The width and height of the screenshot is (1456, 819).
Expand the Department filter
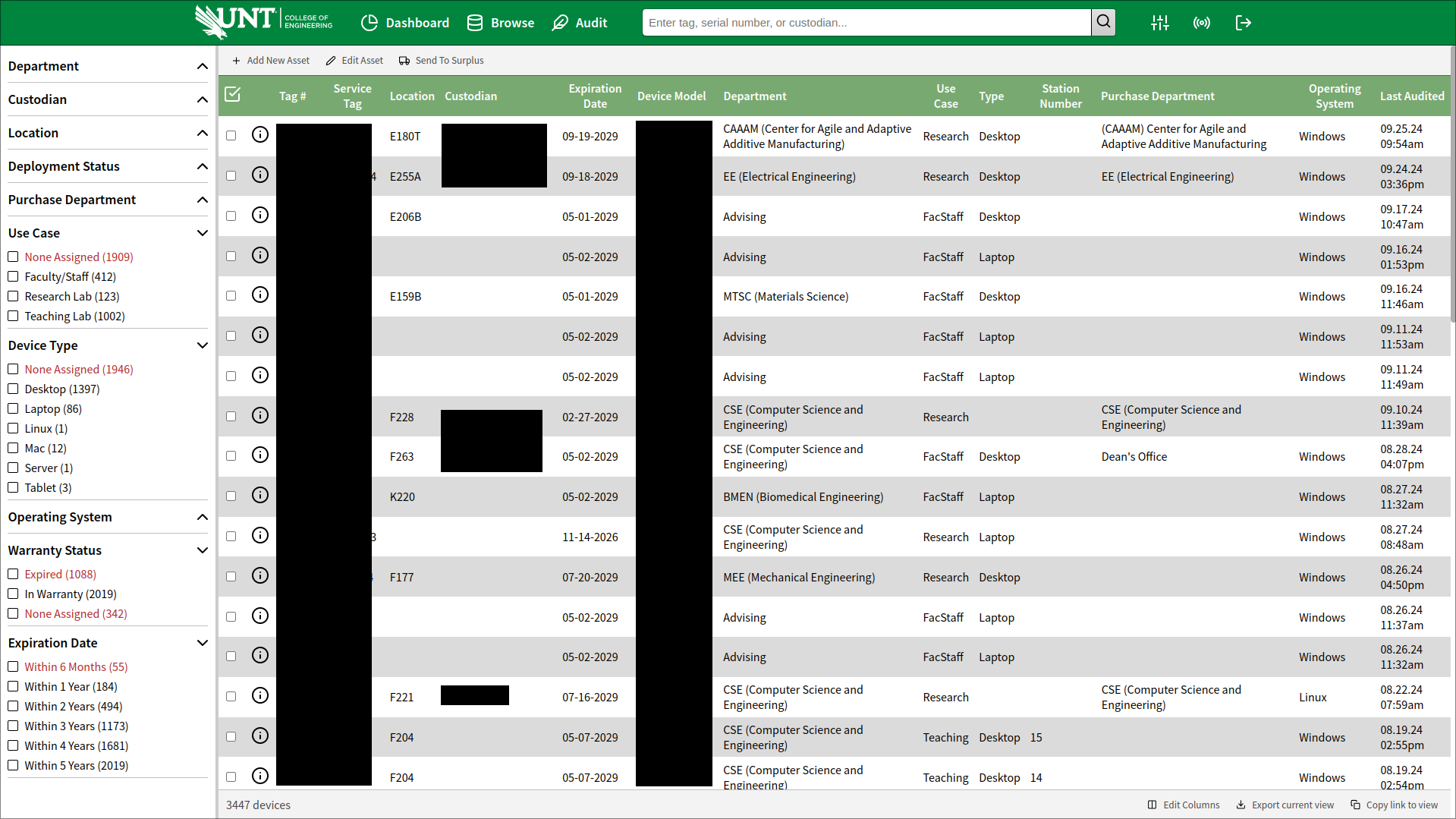[108, 66]
